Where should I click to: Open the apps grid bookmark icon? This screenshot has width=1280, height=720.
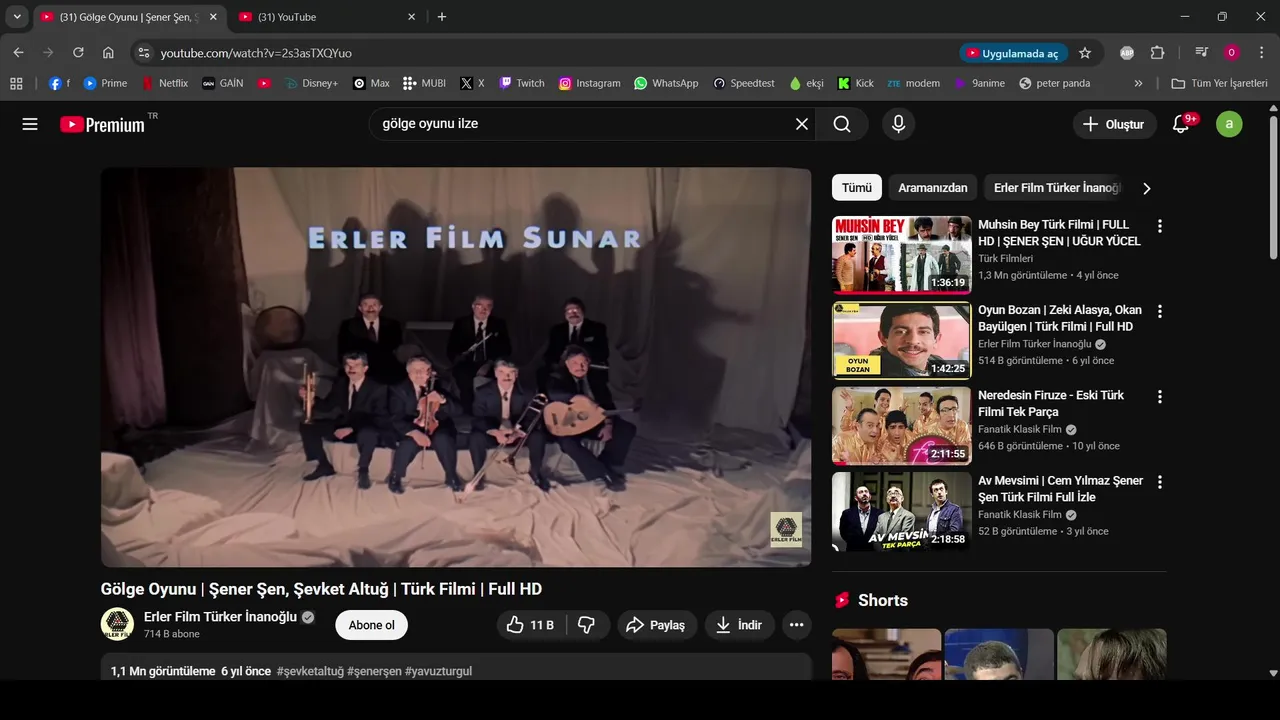pyautogui.click(x=16, y=83)
